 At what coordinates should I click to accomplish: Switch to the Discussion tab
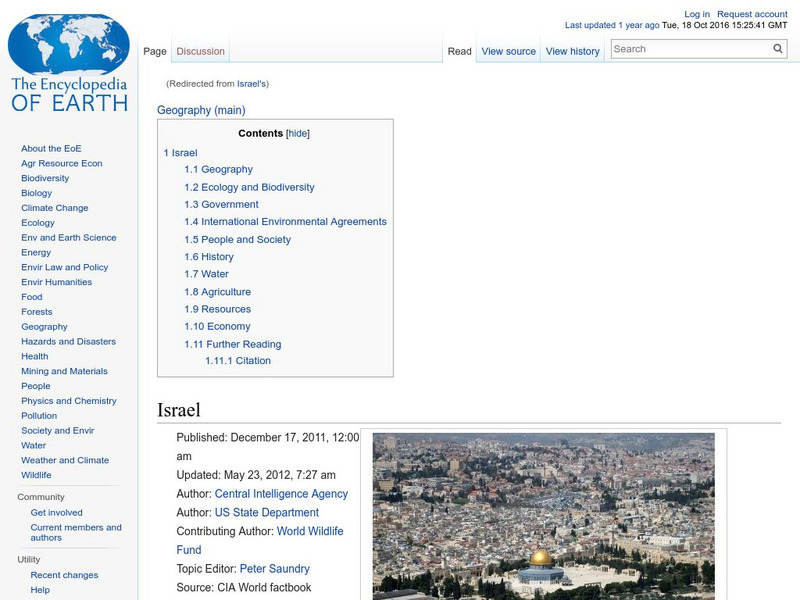200,51
